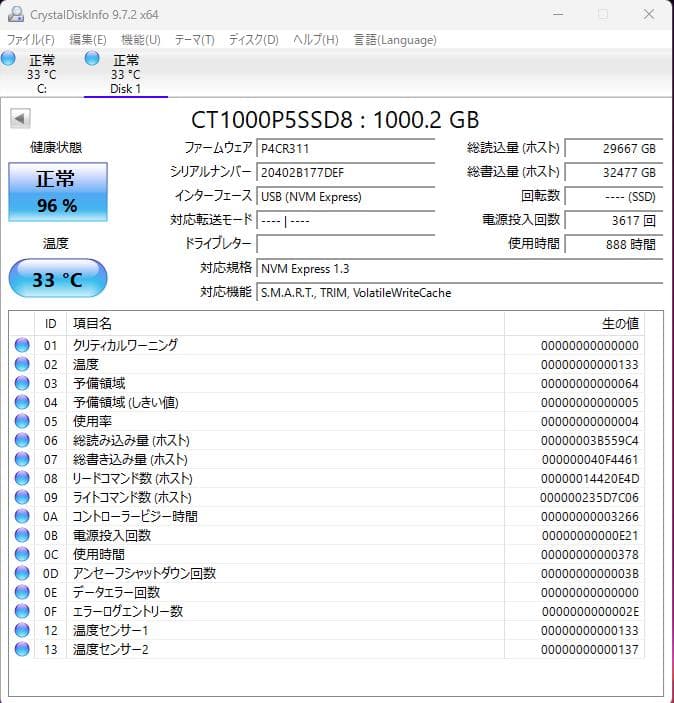Image resolution: width=674 pixels, height=703 pixels.
Task: Click the 33 °C temperature button
Action: (58, 278)
